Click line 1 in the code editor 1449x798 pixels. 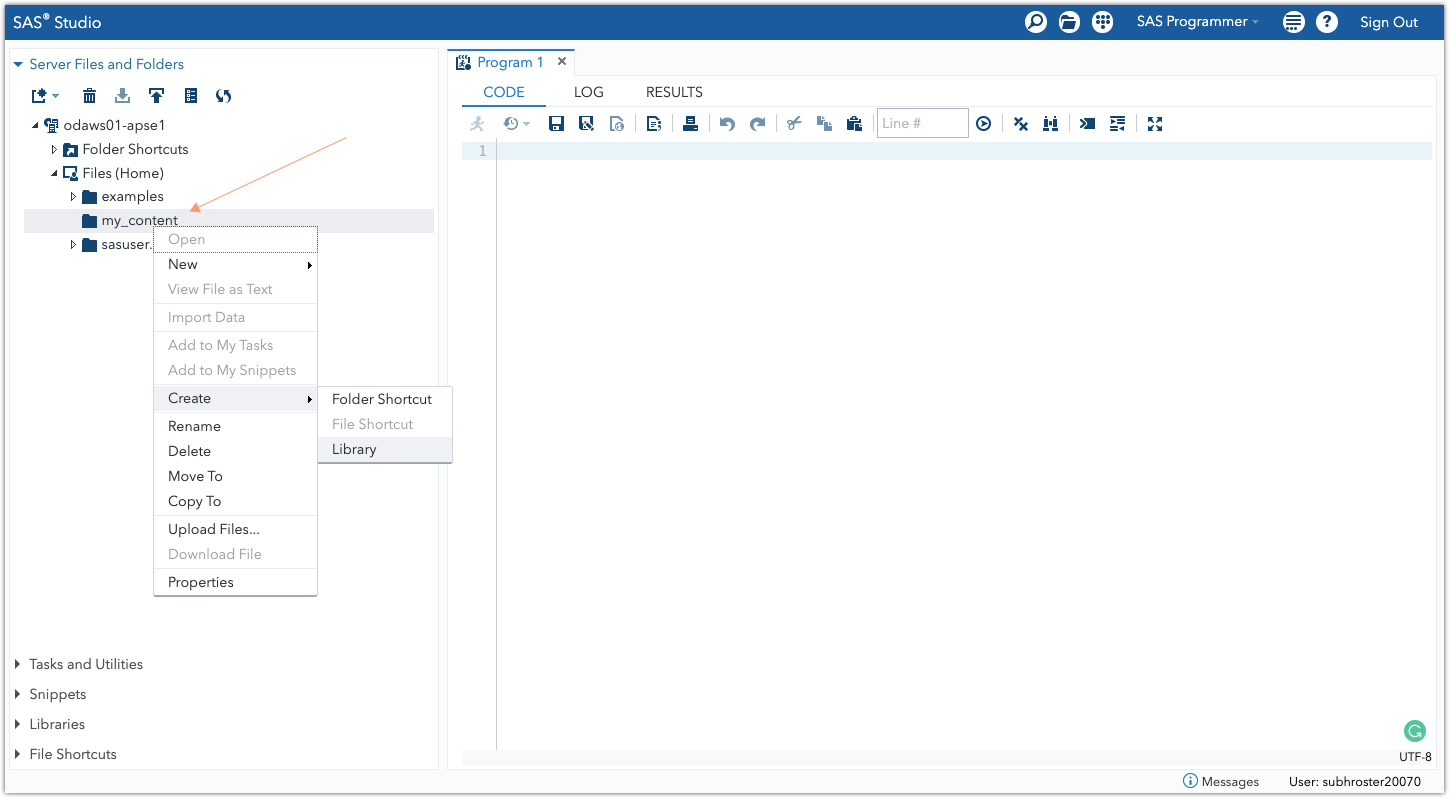[x=964, y=151]
